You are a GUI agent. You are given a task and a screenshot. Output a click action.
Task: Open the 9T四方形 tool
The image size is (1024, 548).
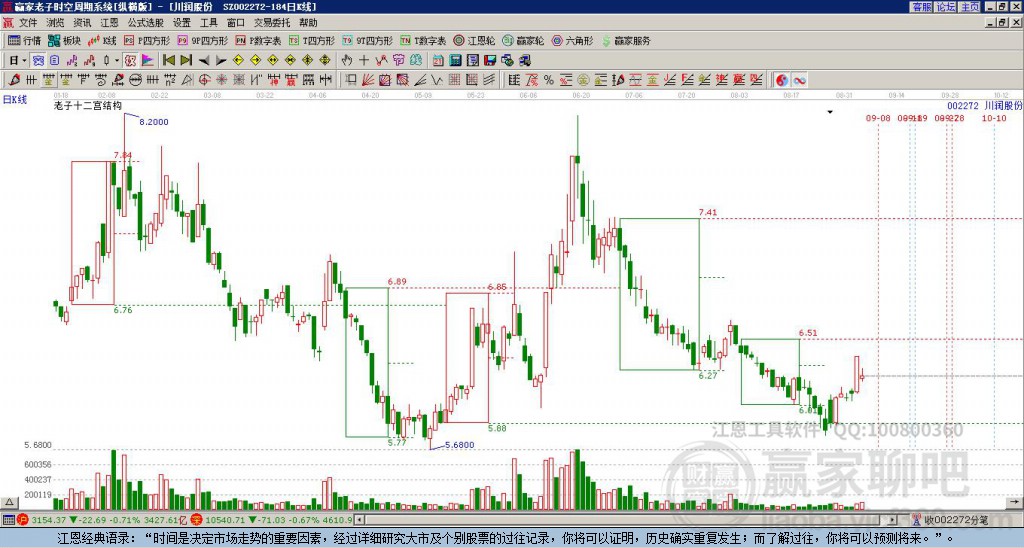(367, 40)
